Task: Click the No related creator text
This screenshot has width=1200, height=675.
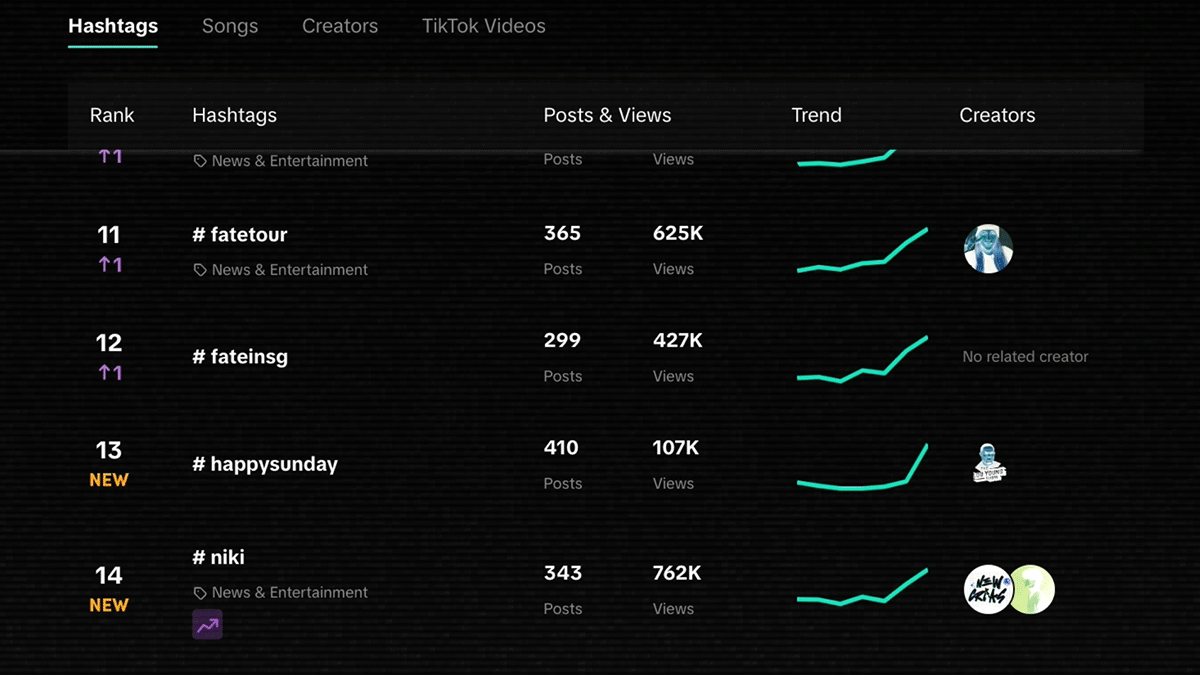Action: [1025, 357]
